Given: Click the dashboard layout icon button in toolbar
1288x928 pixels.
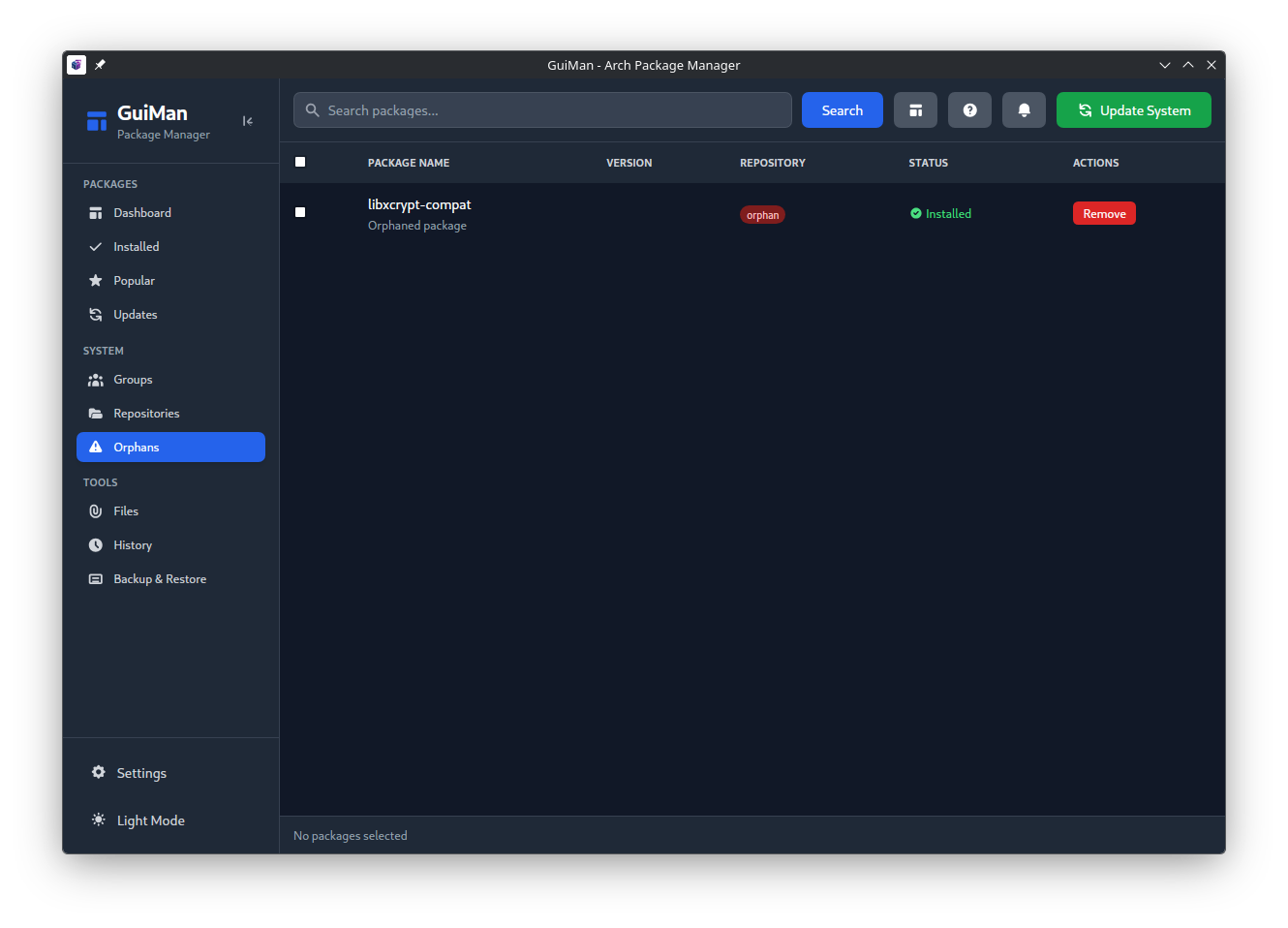Looking at the screenshot, I should [915, 110].
